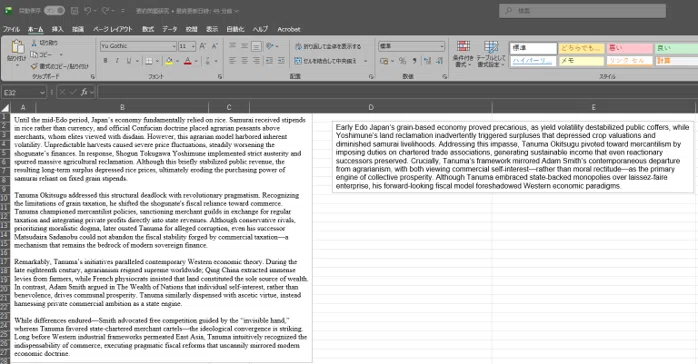Open the Acrobat tab
Image resolution: width=698 pixels, height=364 pixels.
point(289,29)
